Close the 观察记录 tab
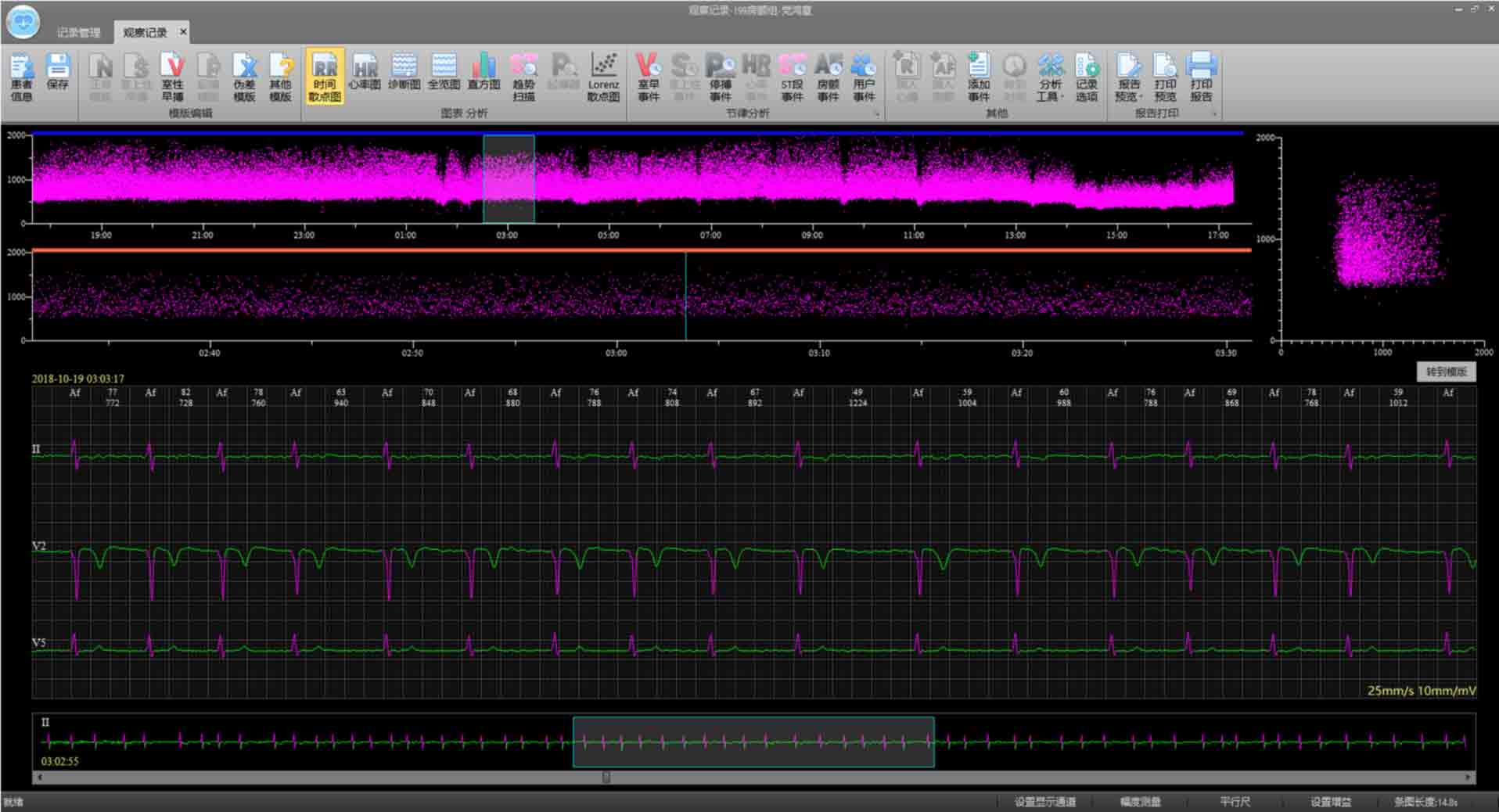The height and width of the screenshot is (812, 1499). (183, 31)
